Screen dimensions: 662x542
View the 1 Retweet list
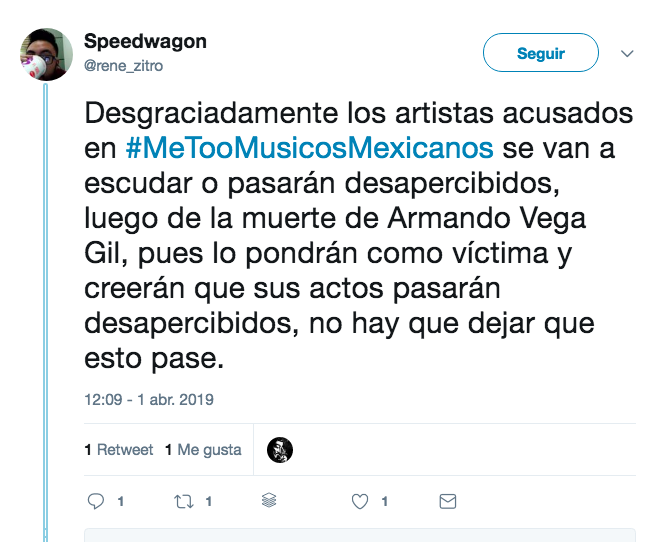tap(119, 450)
